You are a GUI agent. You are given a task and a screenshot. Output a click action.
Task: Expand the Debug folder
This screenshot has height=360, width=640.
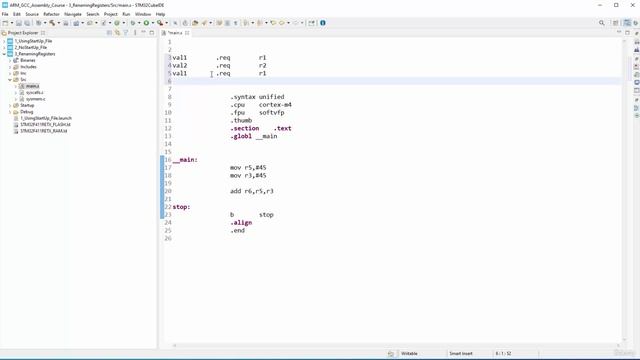pos(10,112)
